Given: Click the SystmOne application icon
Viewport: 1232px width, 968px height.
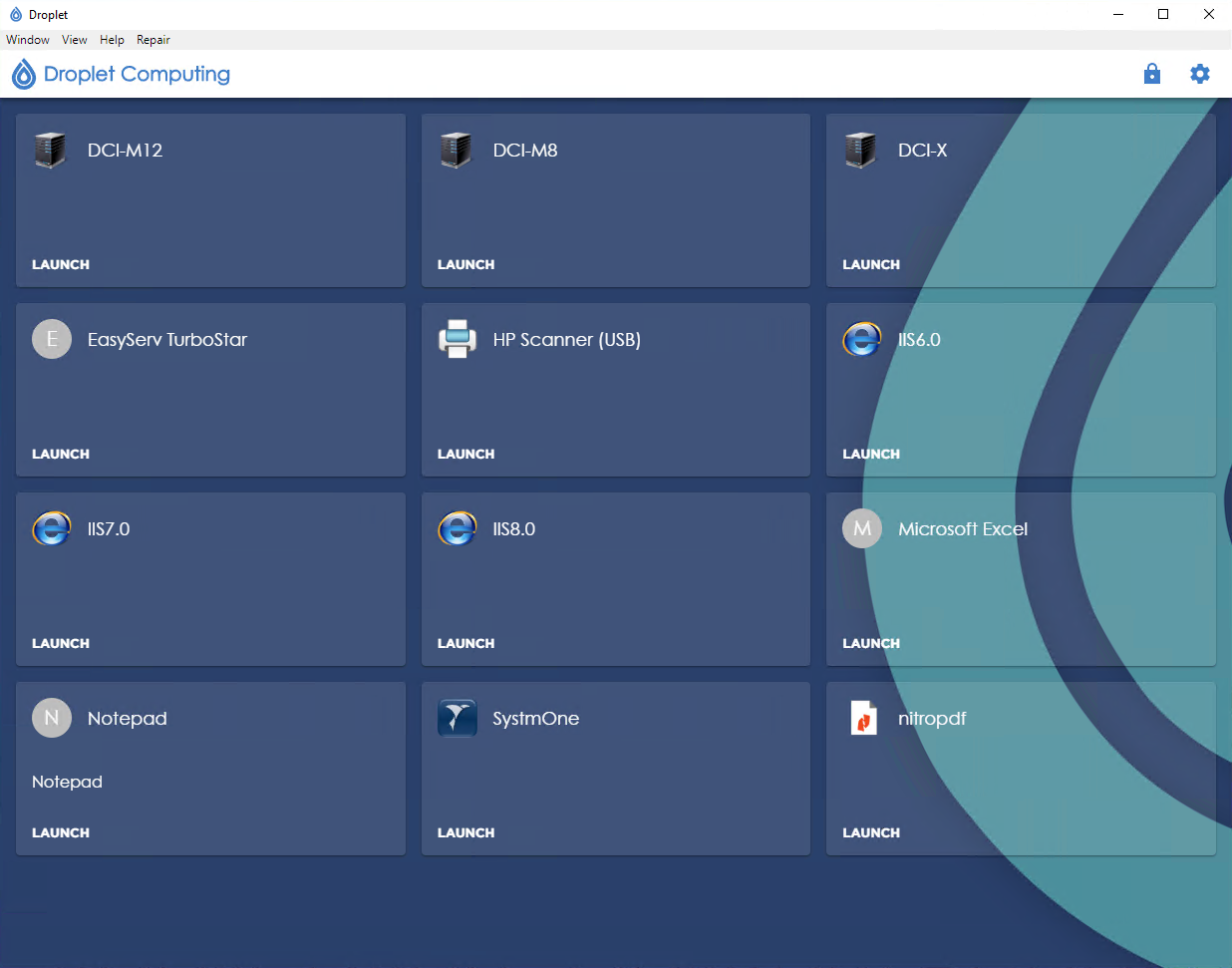Looking at the screenshot, I should (x=458, y=718).
